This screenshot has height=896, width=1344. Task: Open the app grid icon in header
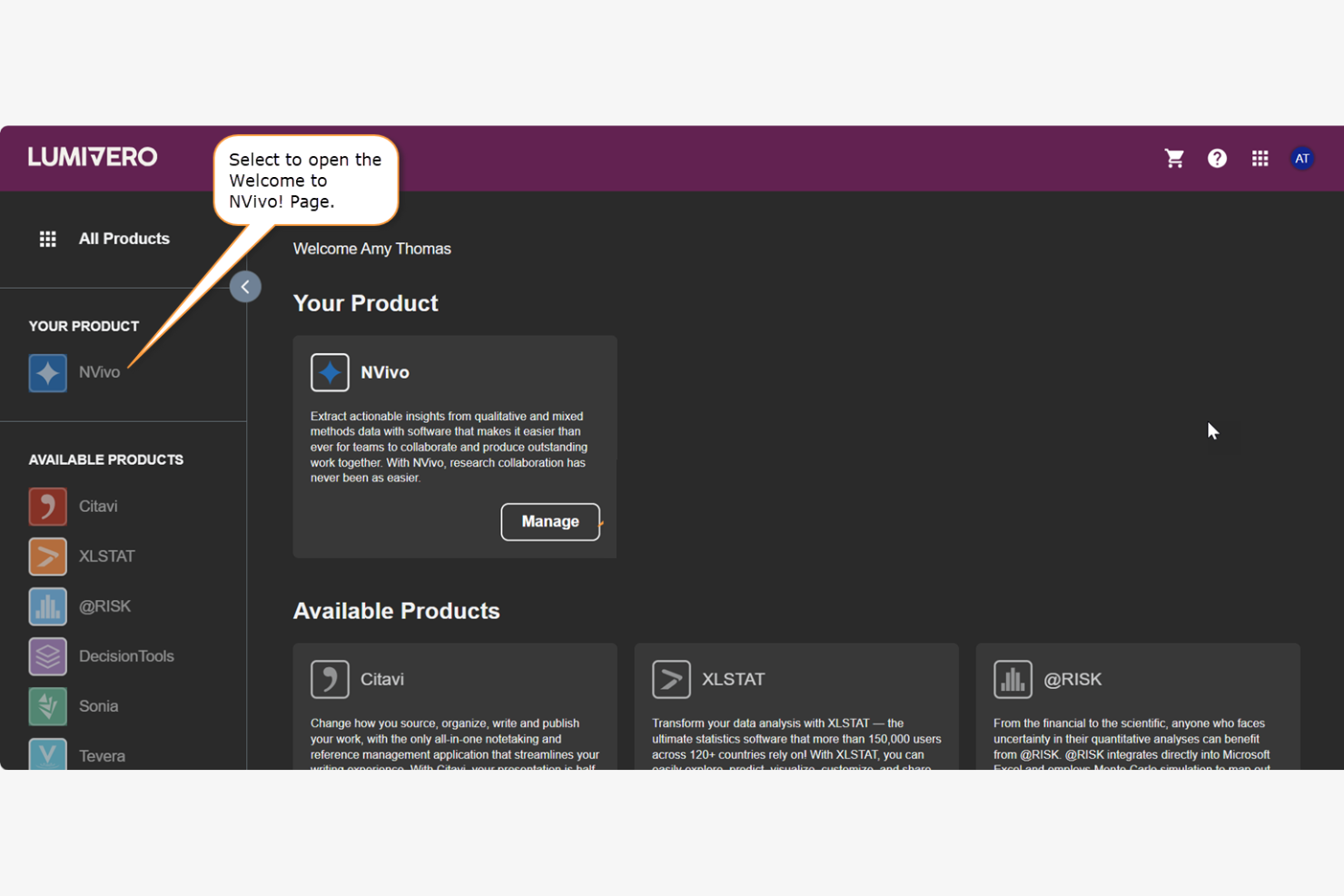pyautogui.click(x=1260, y=158)
